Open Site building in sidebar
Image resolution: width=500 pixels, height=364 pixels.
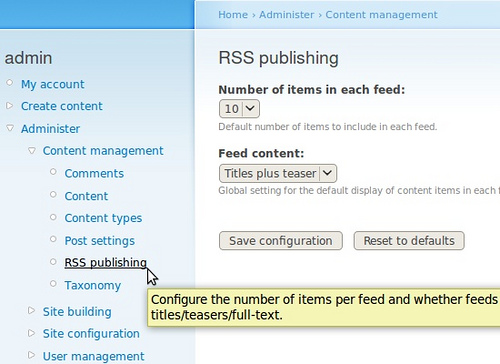77,312
